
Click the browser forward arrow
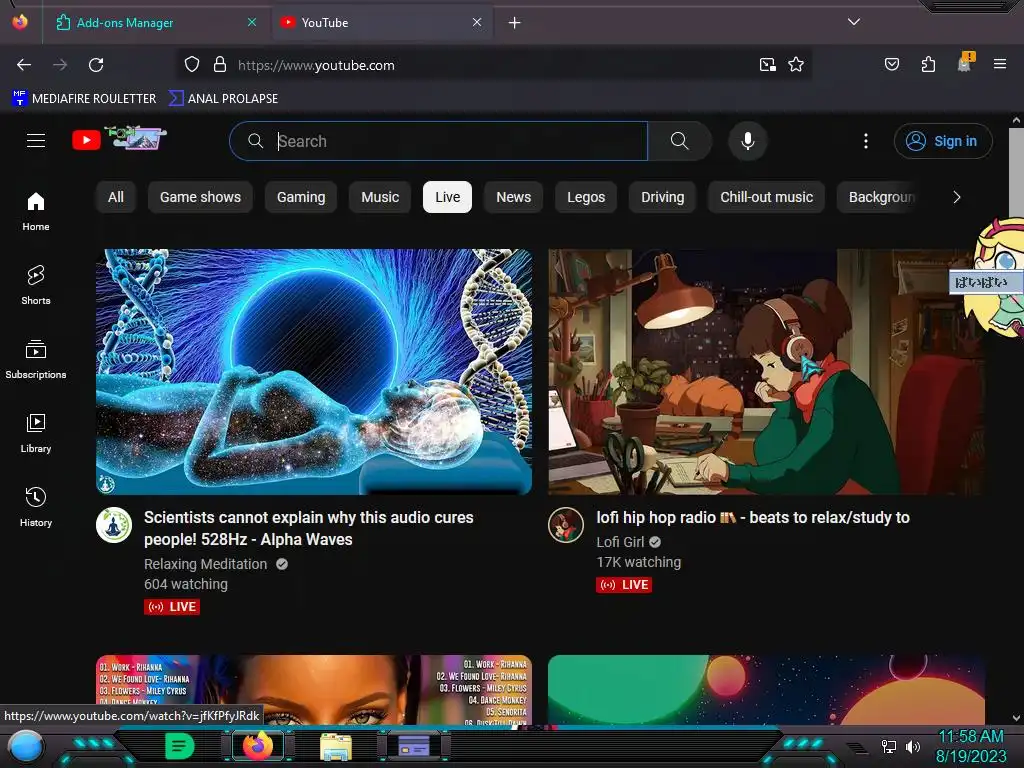[60, 65]
